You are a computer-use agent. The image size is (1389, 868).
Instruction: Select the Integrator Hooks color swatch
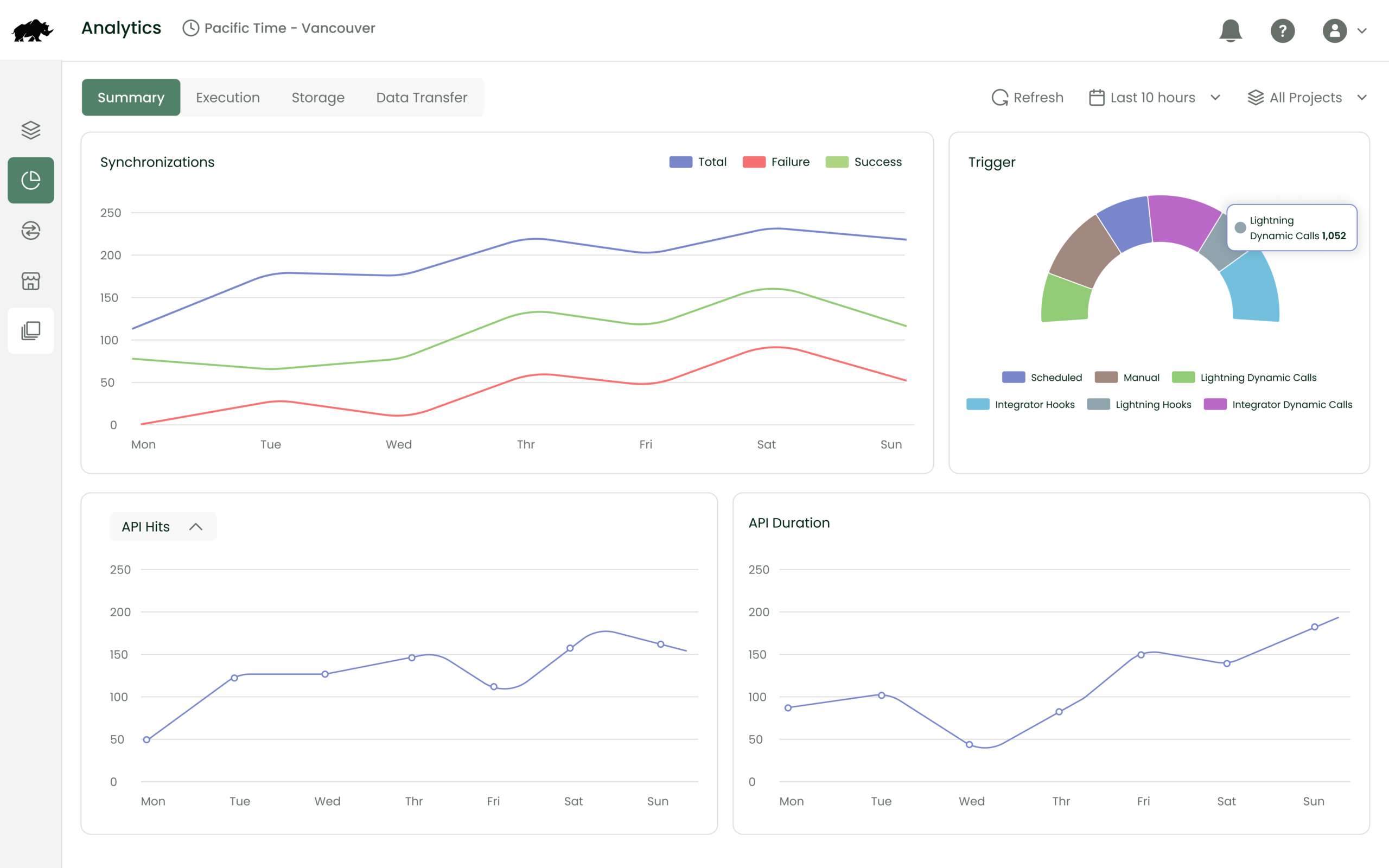[x=978, y=404]
